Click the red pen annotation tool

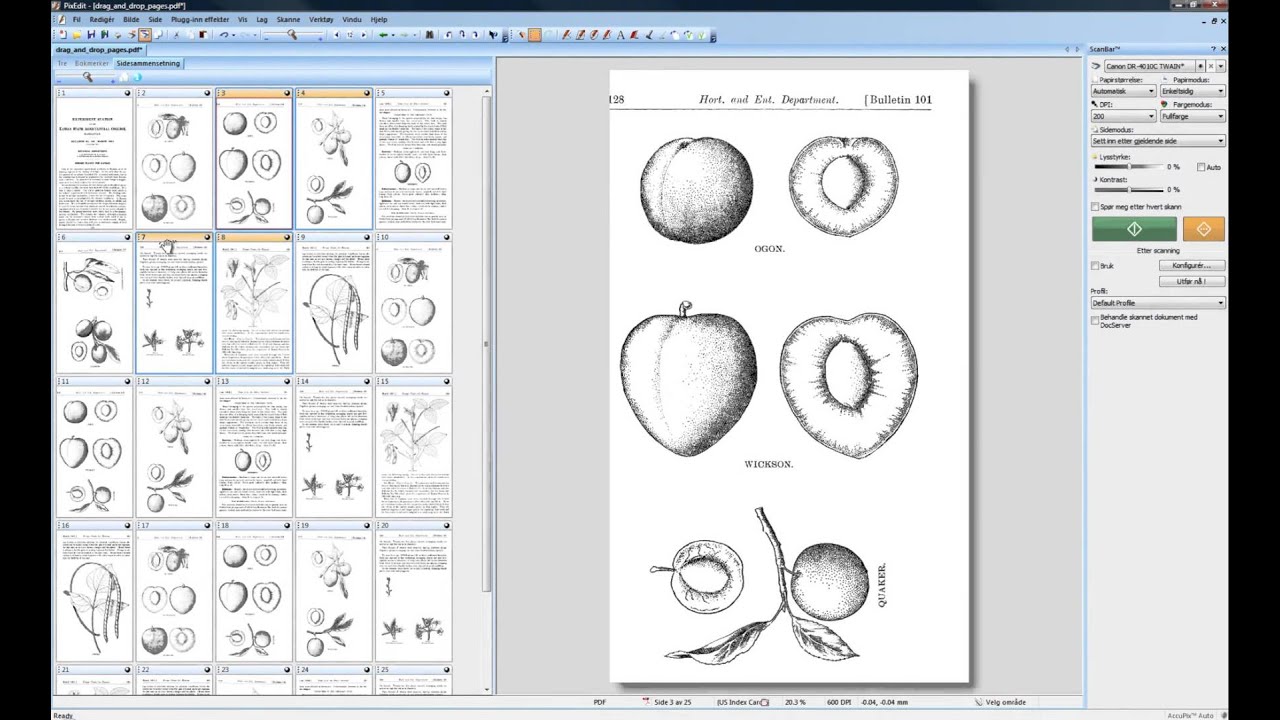[566, 35]
